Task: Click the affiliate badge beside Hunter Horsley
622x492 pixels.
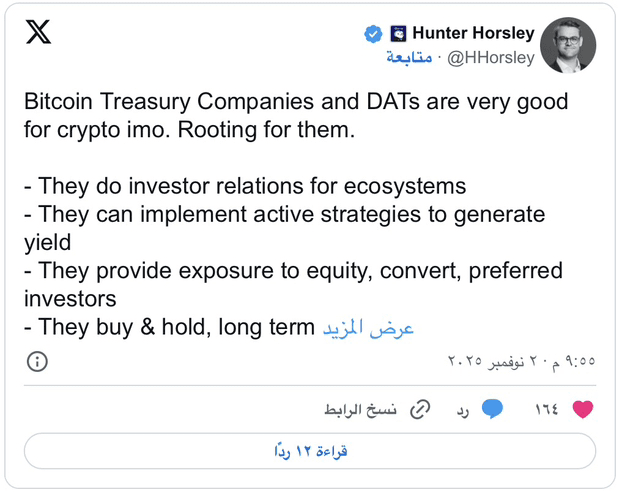Action: point(398,34)
